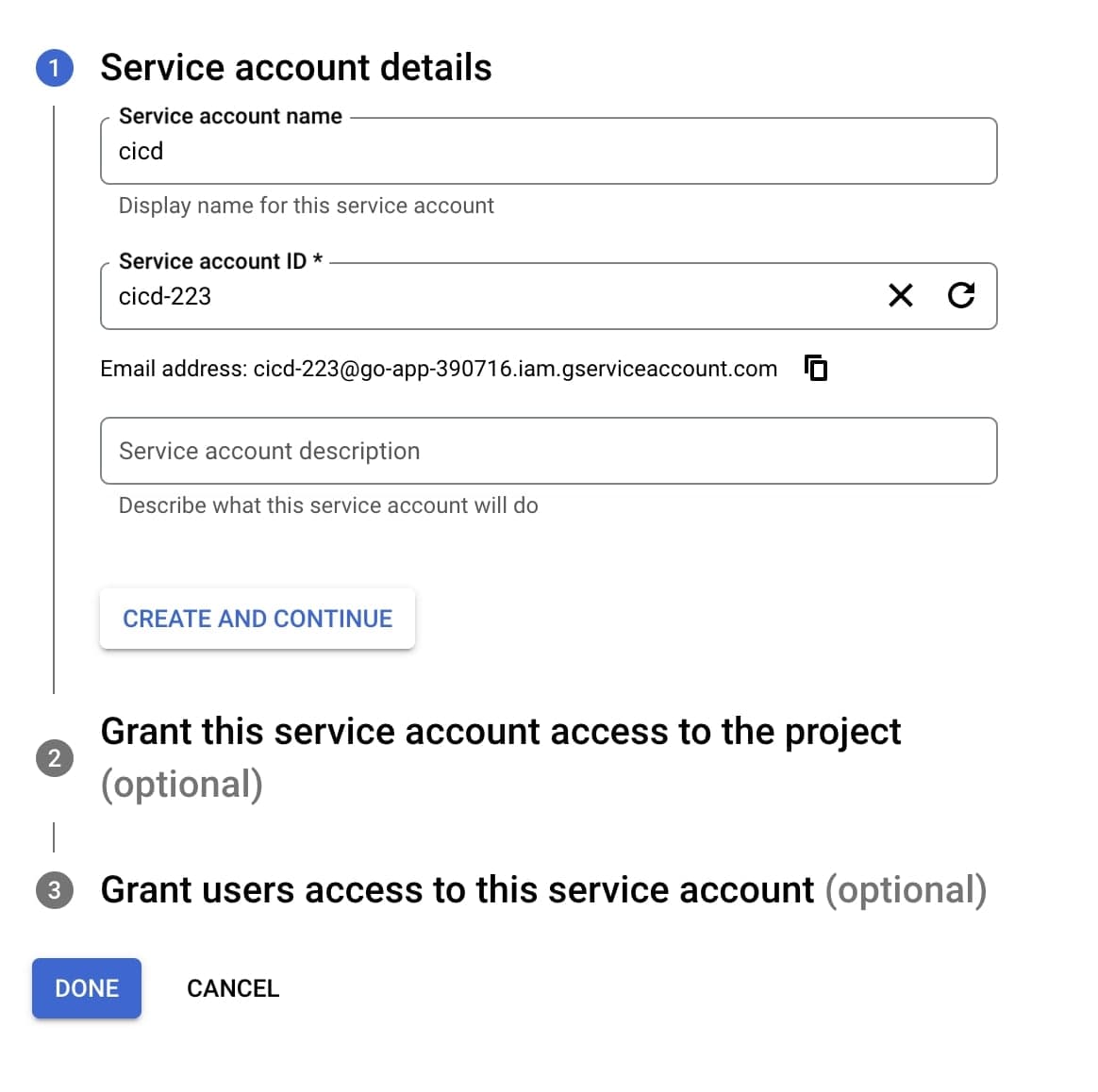
Task: Click the 'Describe what this service account will do' hint
Action: point(328,505)
